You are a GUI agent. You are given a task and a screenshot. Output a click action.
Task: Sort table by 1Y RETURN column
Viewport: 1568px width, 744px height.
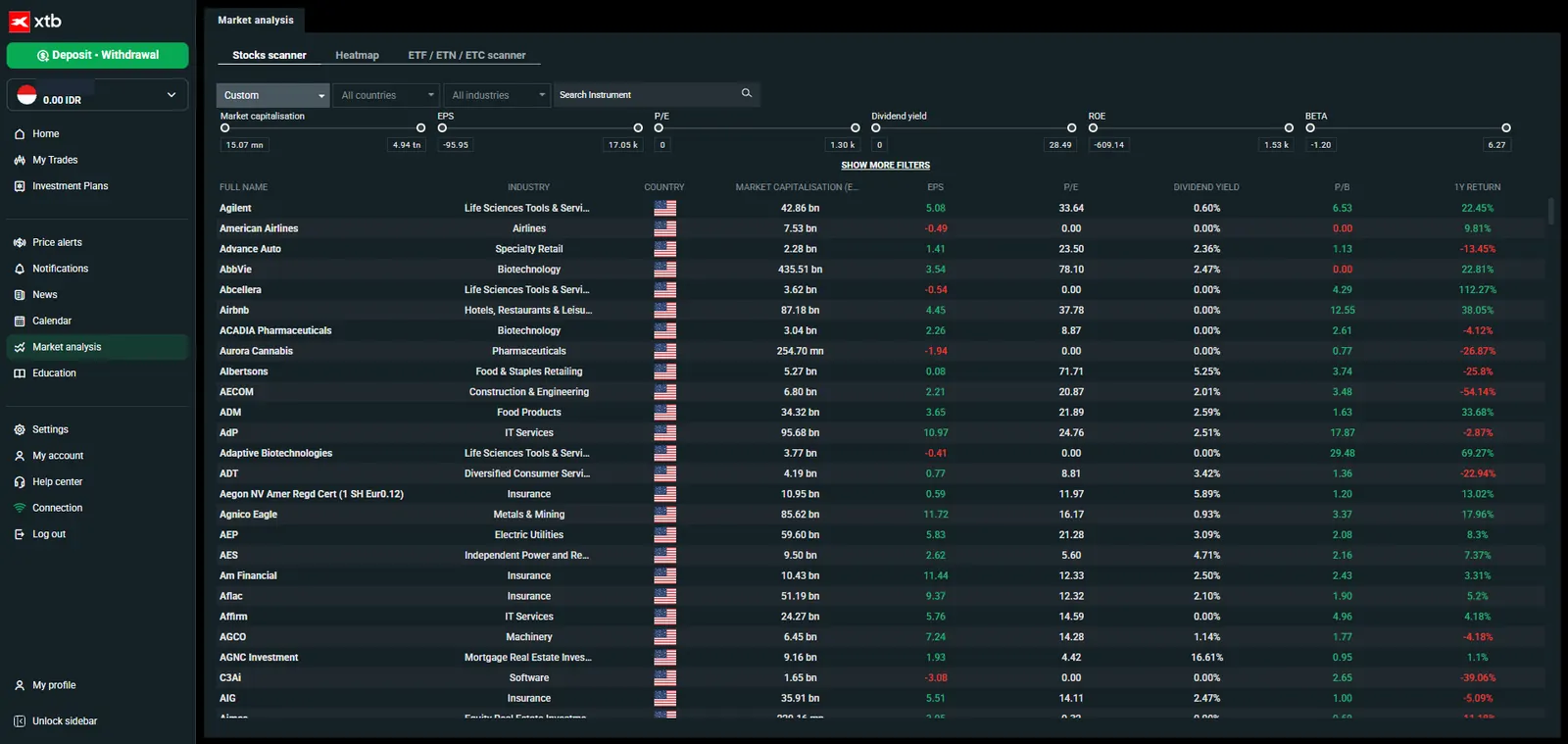coord(1477,187)
